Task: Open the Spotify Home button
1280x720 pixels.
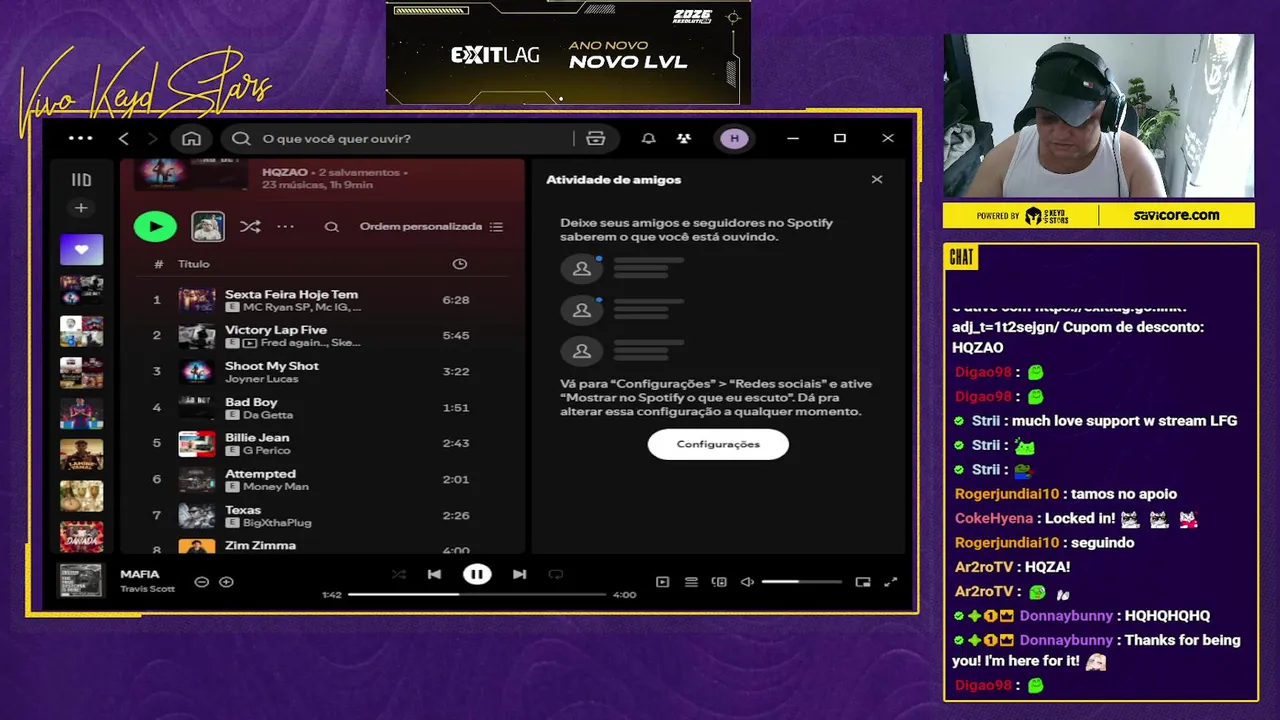Action: coord(191,138)
